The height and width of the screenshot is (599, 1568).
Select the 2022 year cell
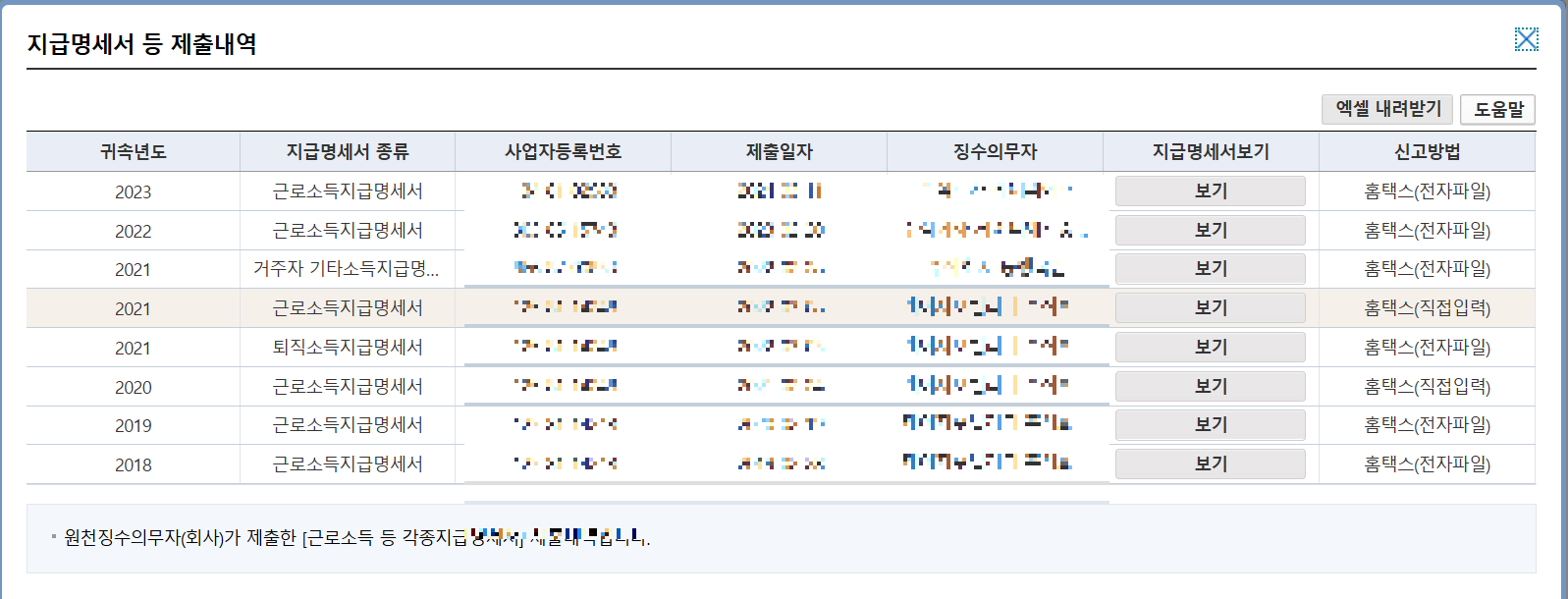(134, 231)
